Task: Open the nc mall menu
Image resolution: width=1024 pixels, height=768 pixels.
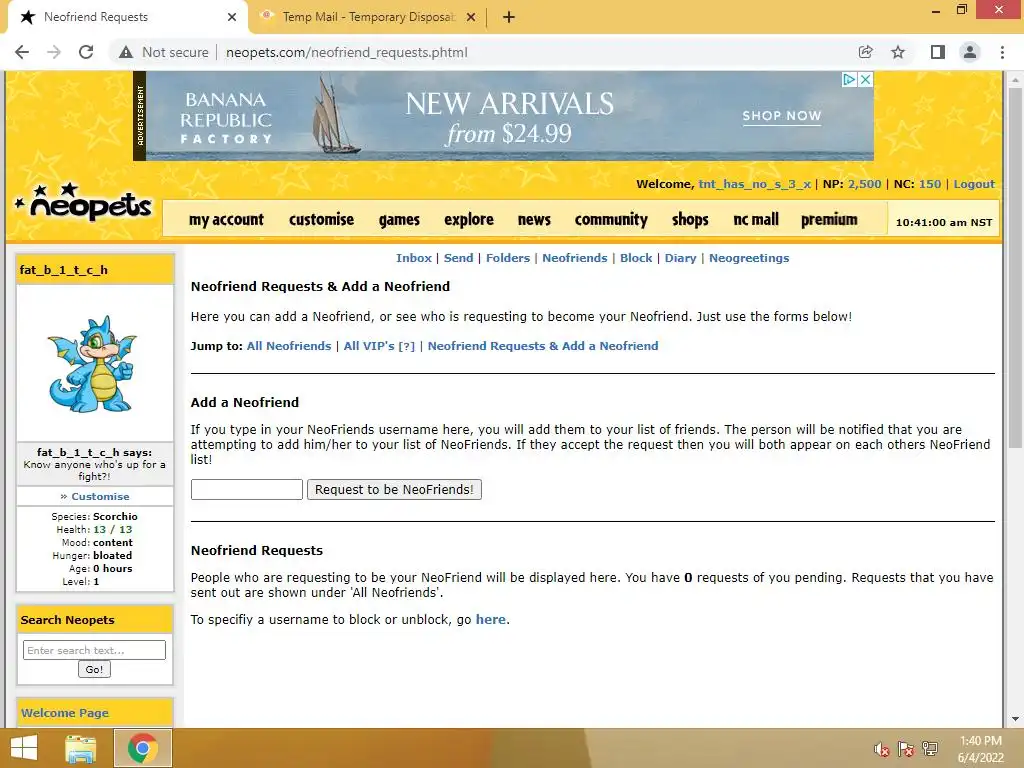Action: [756, 219]
